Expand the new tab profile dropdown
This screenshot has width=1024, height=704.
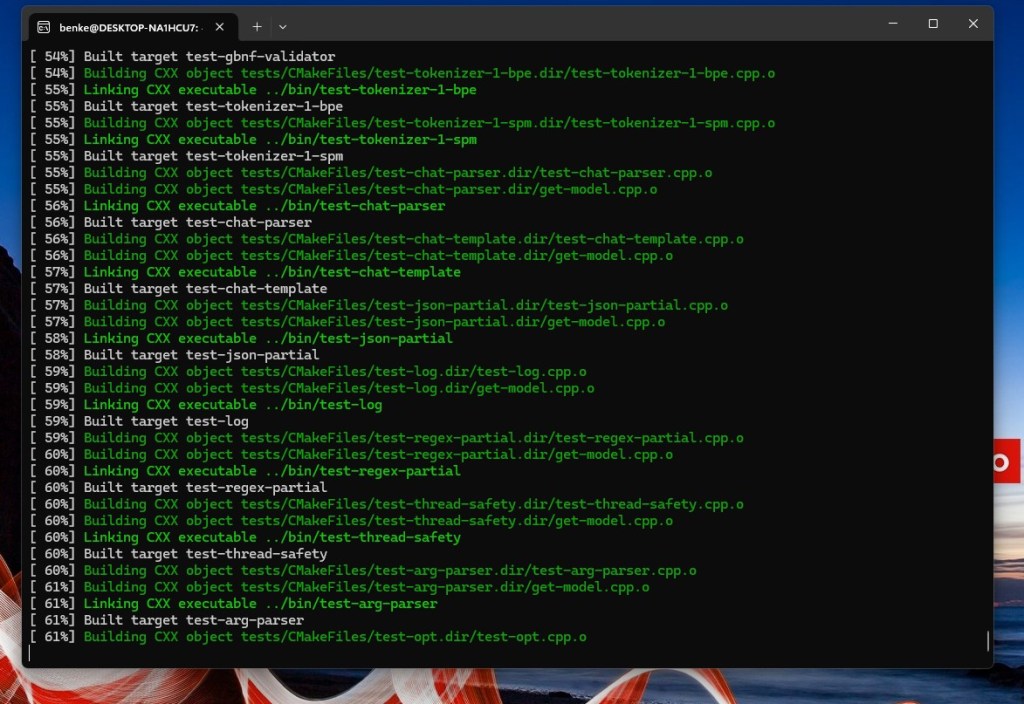point(283,27)
